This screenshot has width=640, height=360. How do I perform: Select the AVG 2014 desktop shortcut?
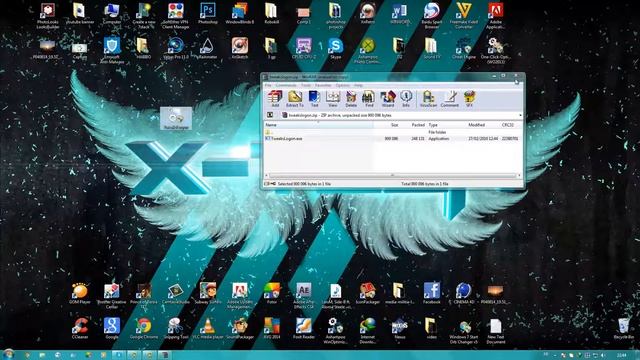click(271, 329)
